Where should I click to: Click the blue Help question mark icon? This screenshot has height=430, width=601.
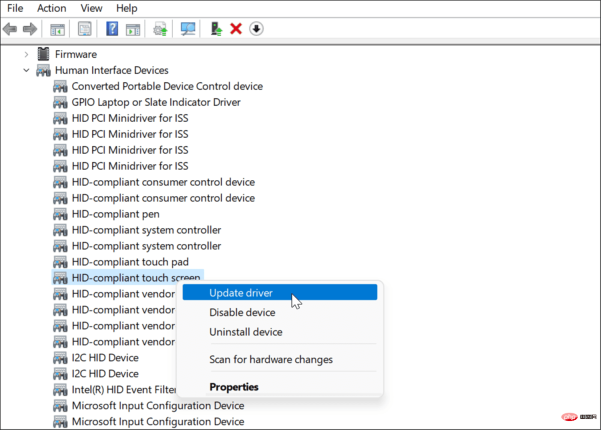point(112,29)
